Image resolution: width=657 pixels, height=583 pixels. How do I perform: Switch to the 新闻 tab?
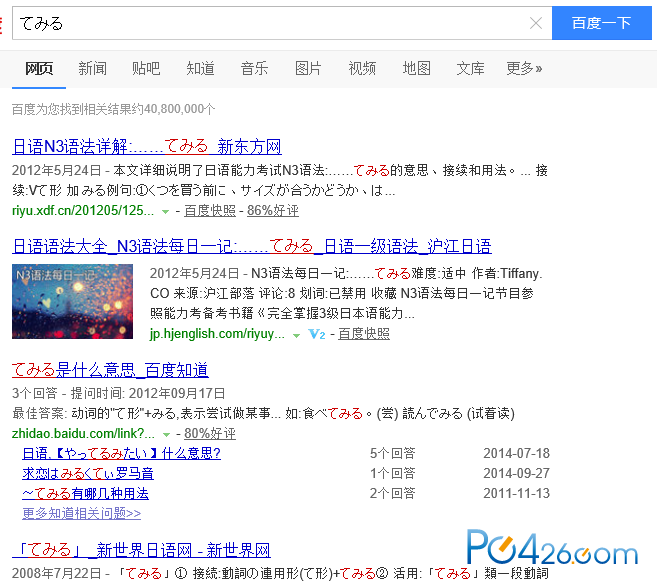pyautogui.click(x=93, y=68)
